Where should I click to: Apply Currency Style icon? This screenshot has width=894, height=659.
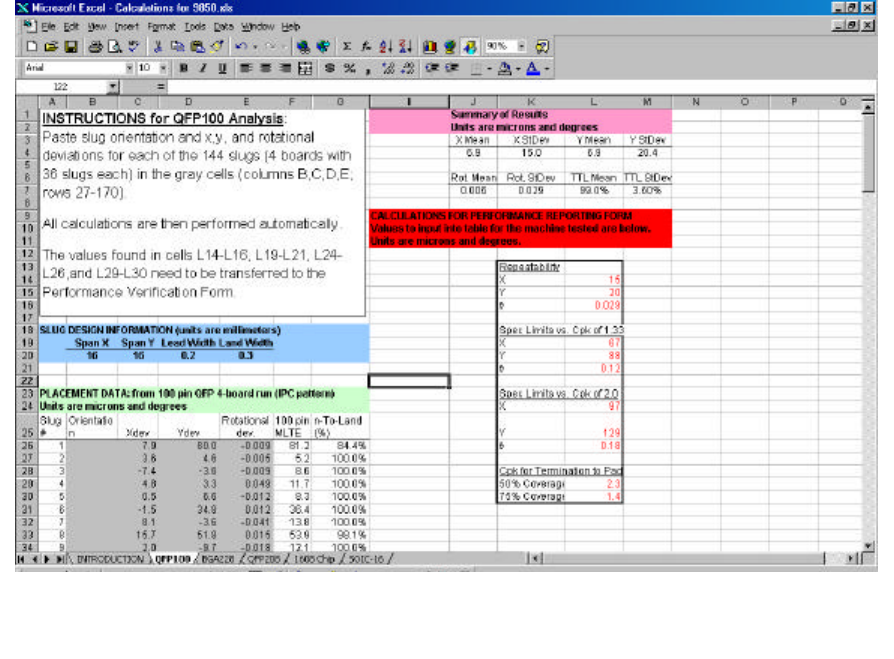tap(330, 68)
